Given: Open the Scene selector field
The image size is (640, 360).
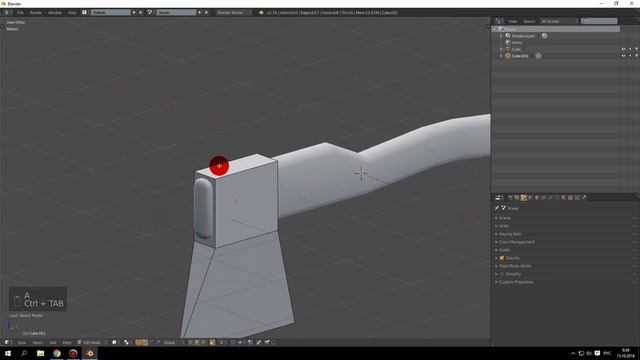Looking at the screenshot, I should click(x=176, y=13).
